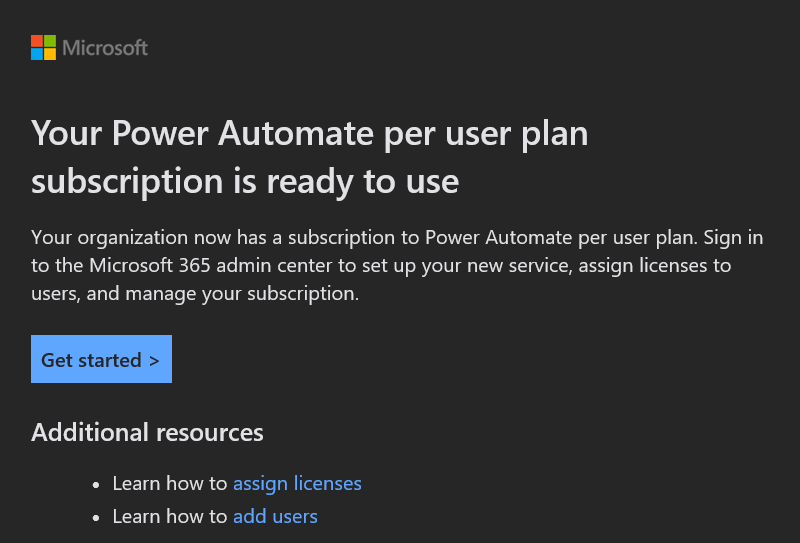Follow the add users link
Viewport: 800px width, 543px height.
[x=276, y=516]
